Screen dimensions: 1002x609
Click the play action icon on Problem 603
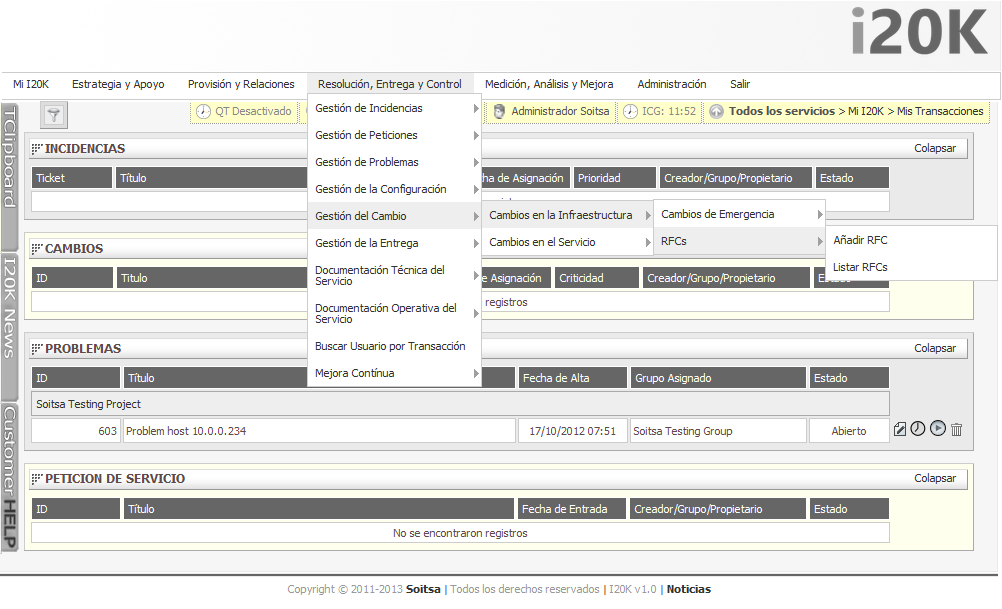pos(937,429)
